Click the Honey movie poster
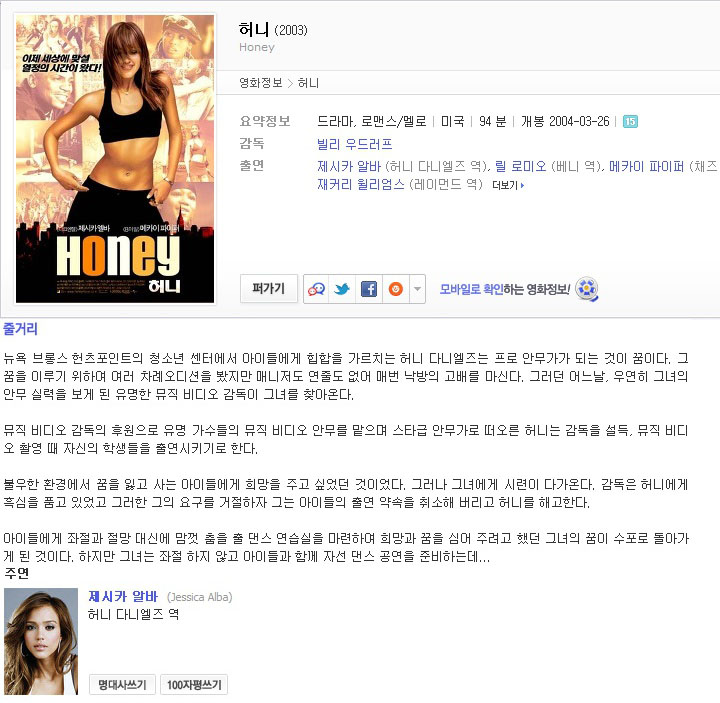 point(115,159)
